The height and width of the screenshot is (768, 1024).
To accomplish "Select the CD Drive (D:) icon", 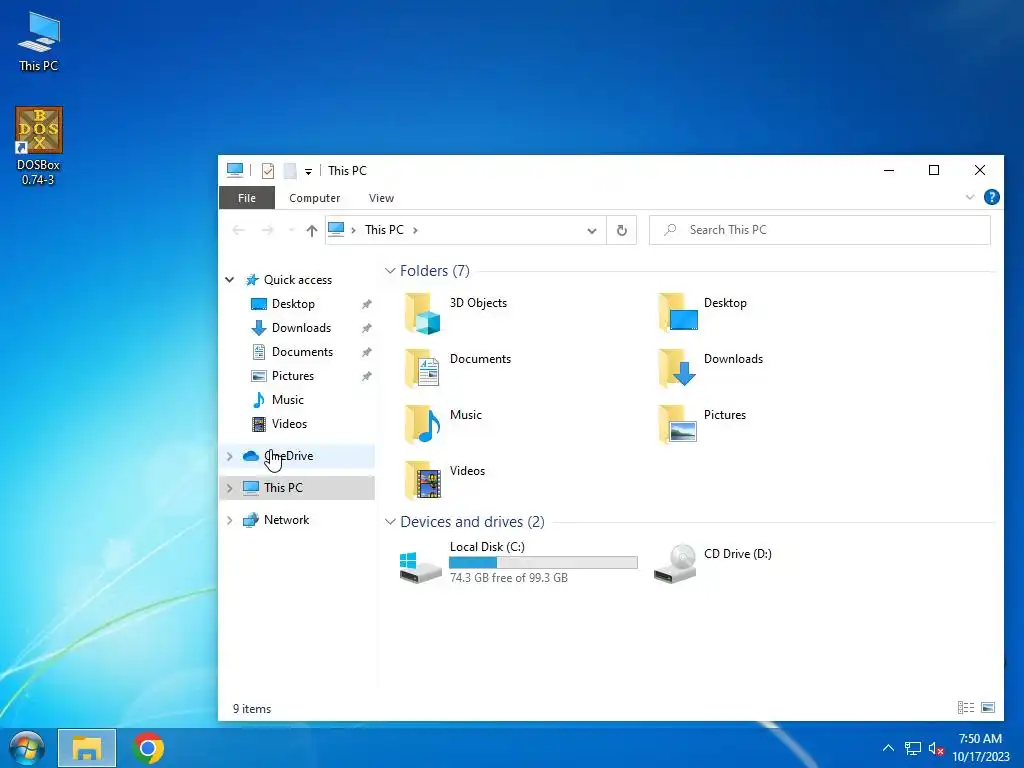I will pos(675,564).
